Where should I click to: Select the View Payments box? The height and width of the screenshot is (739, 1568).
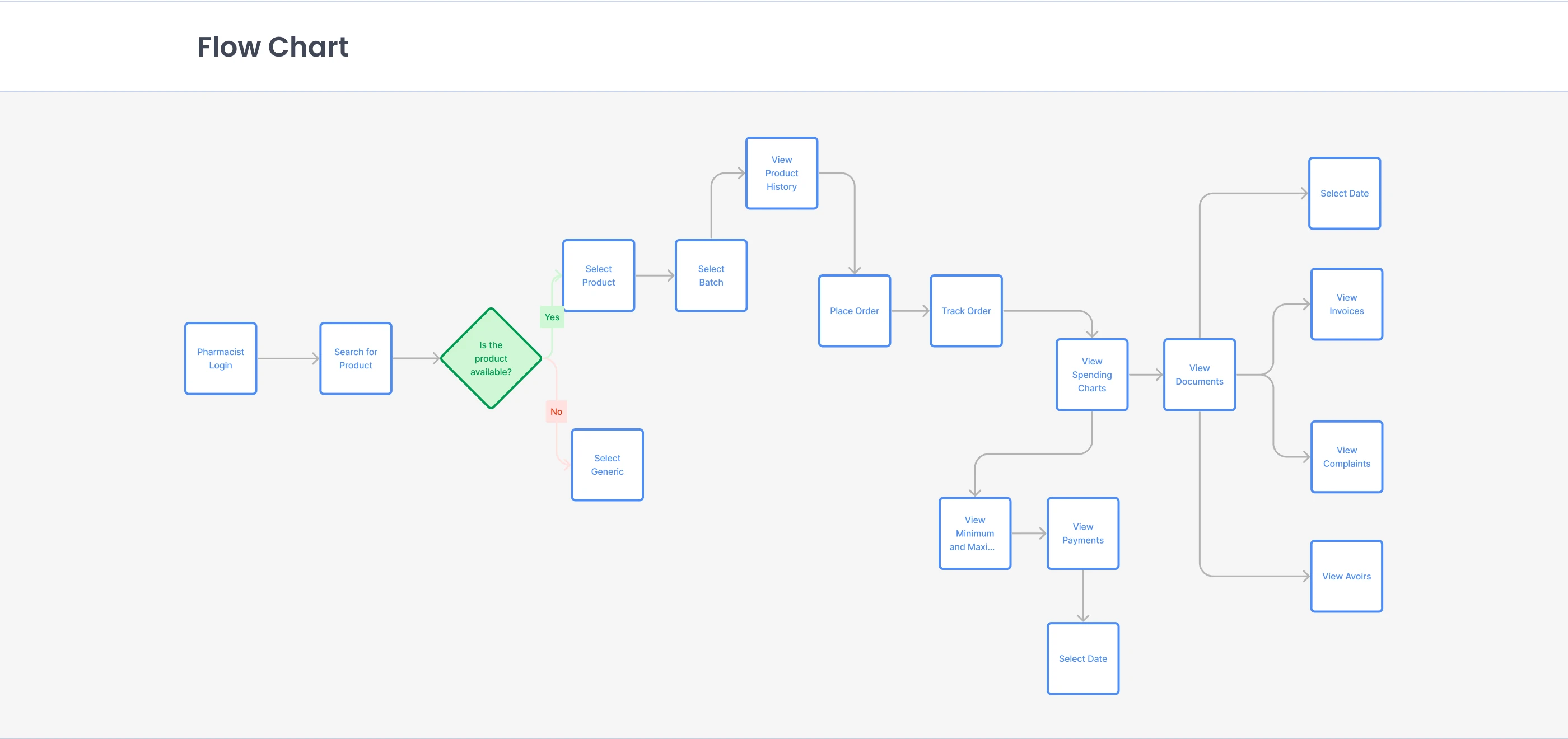click(x=1082, y=534)
